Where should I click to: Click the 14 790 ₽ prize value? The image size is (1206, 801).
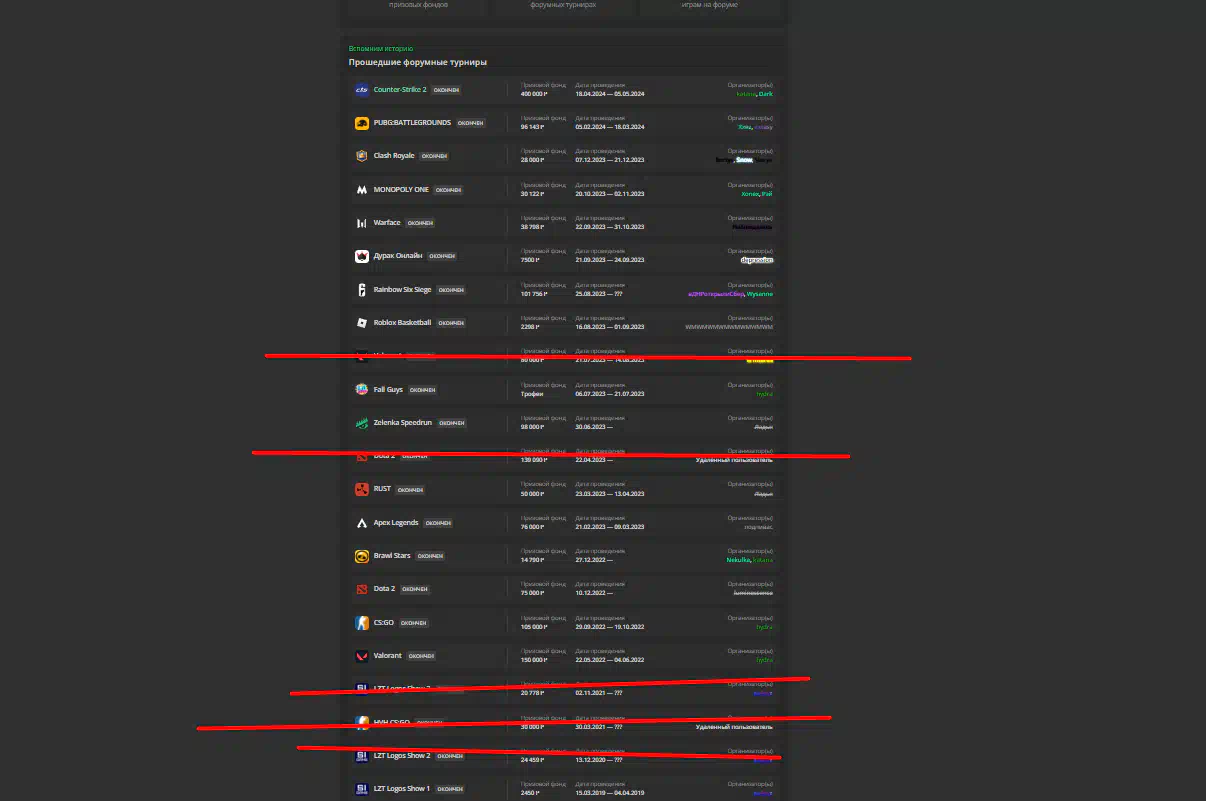532,560
